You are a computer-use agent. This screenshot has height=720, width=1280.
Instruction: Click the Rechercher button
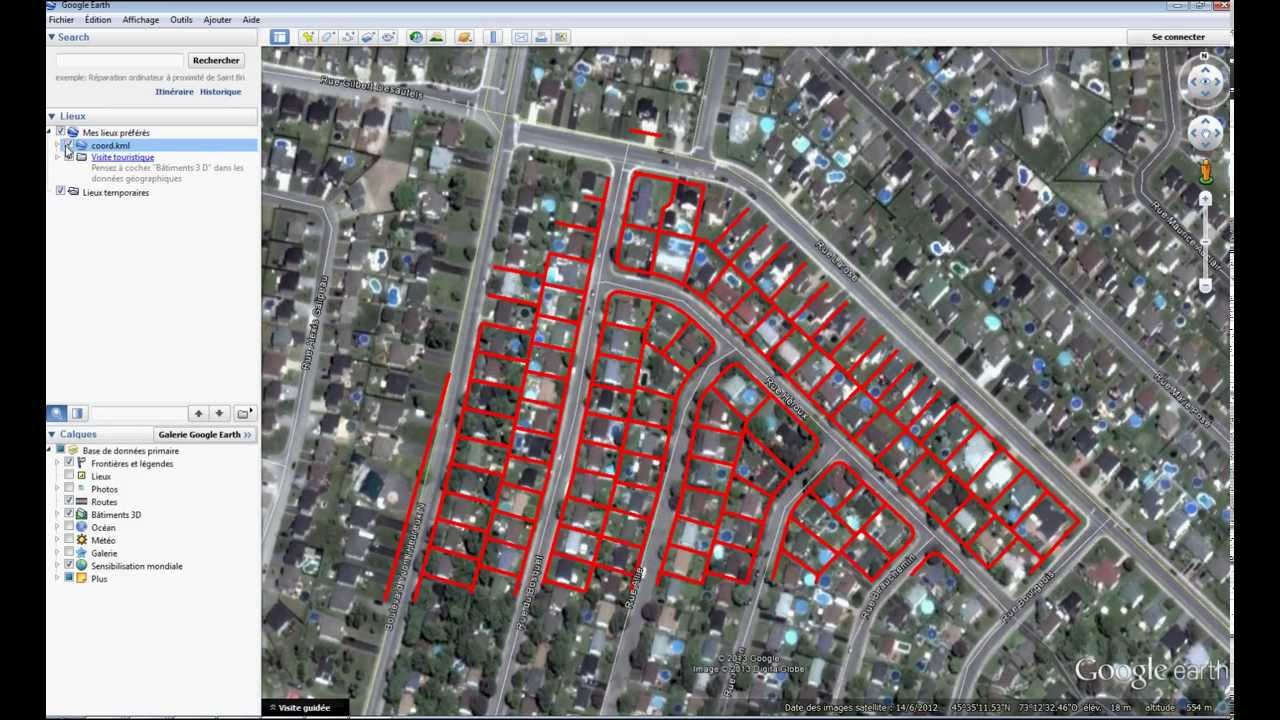coord(216,60)
